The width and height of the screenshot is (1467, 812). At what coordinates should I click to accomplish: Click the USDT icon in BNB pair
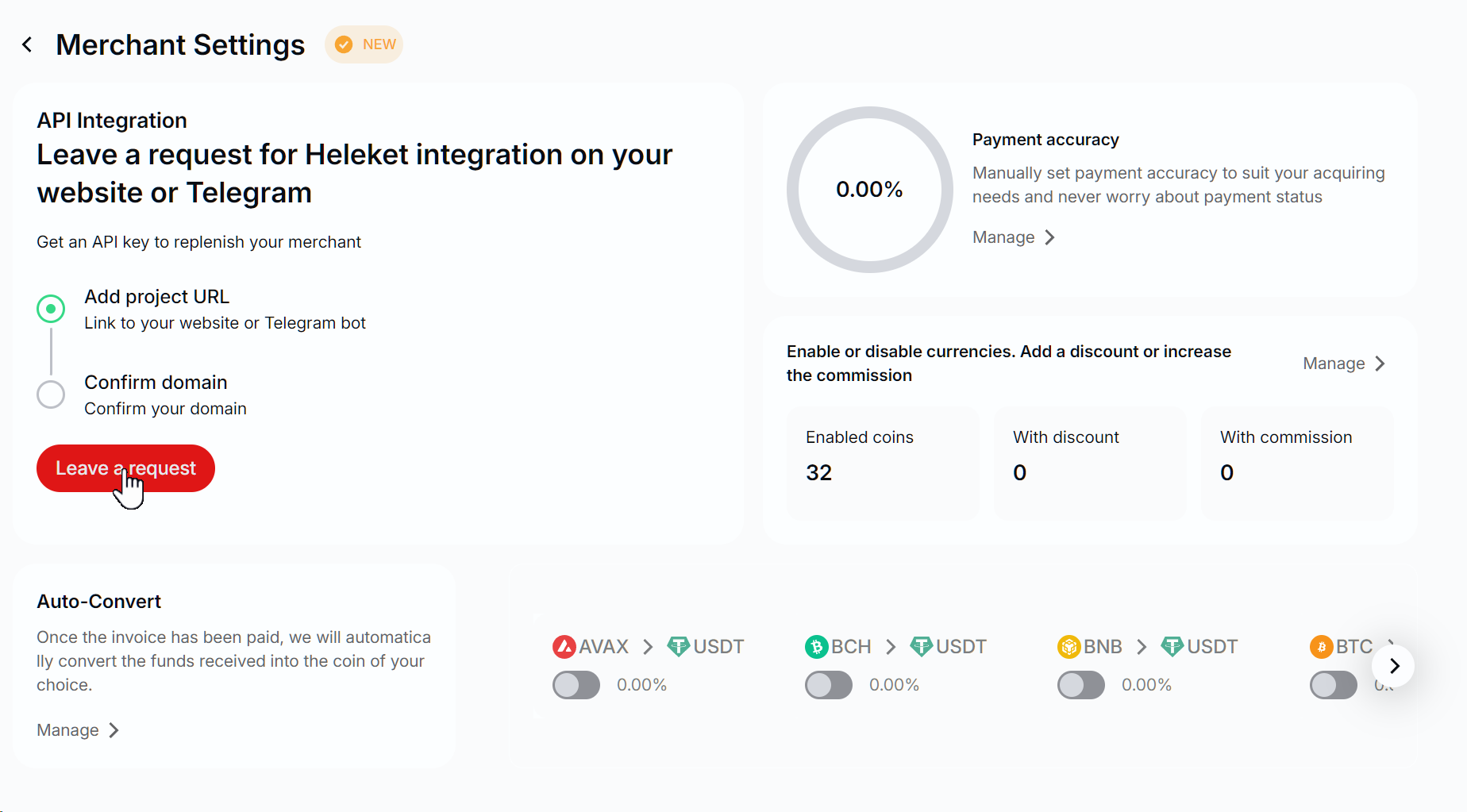1172,647
